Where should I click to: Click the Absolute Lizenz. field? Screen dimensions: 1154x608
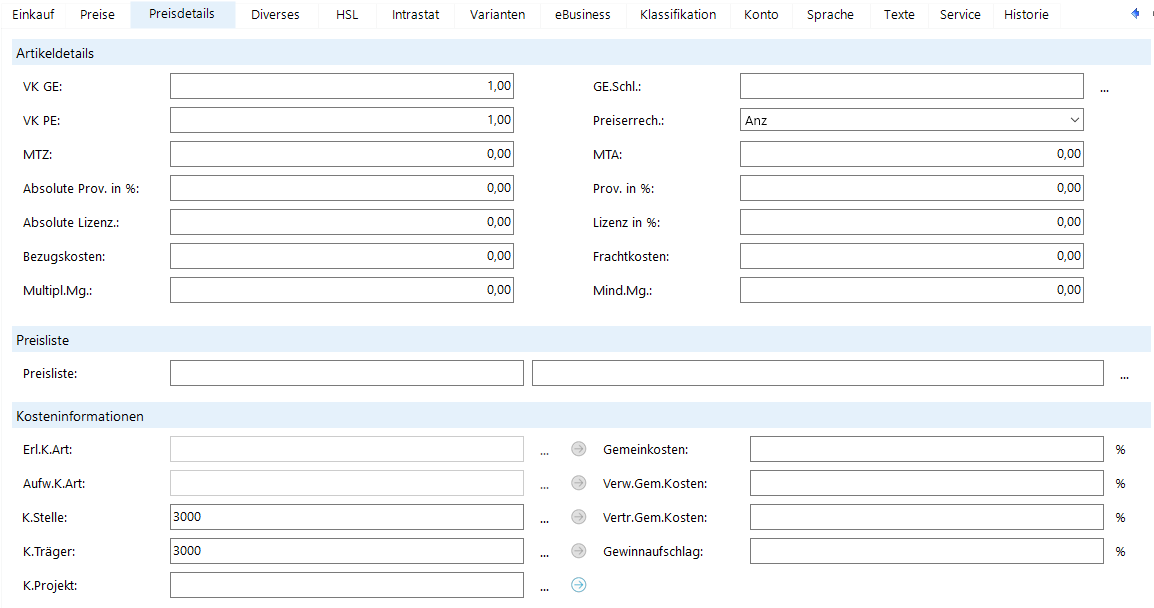[x=341, y=222]
